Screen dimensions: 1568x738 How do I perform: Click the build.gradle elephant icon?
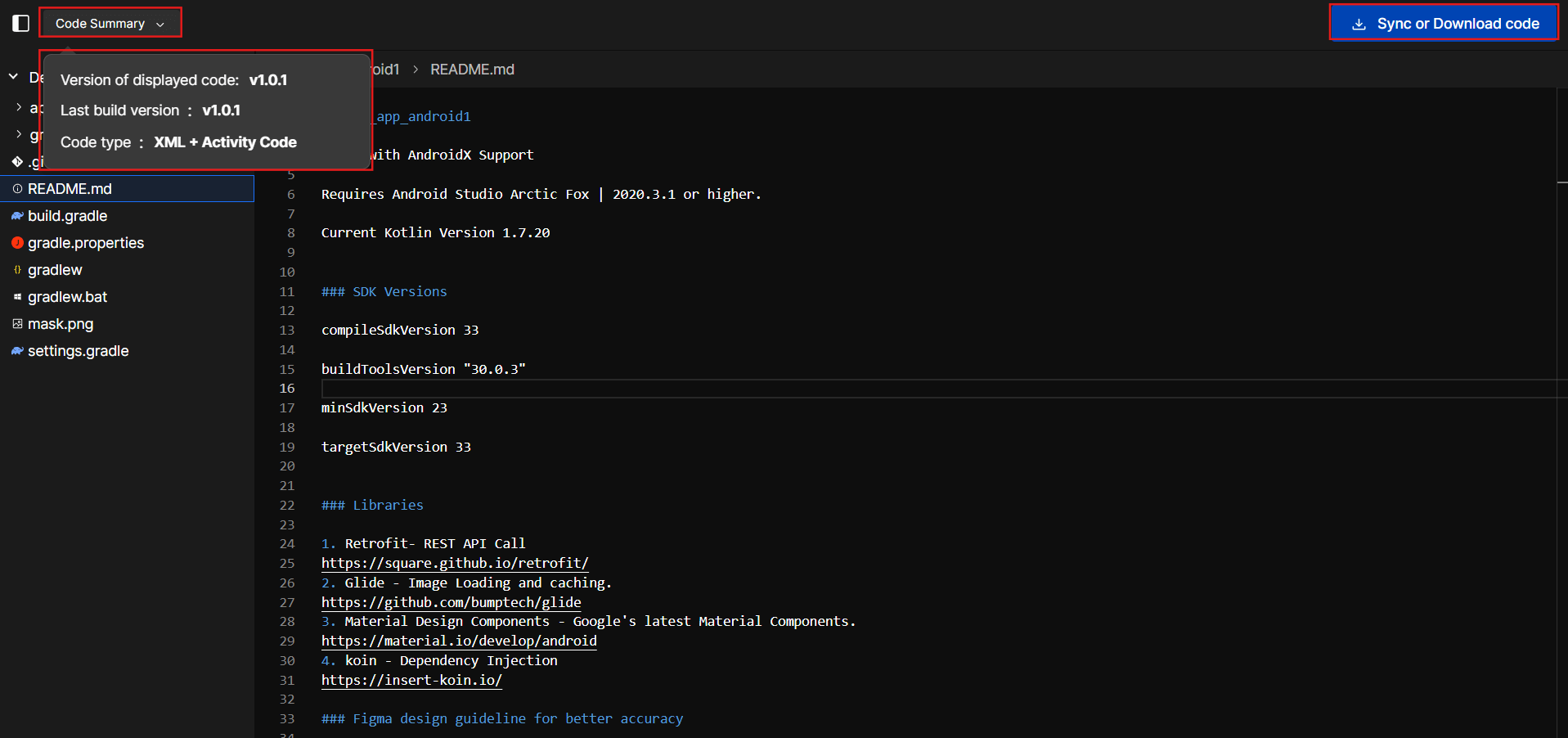pos(17,216)
